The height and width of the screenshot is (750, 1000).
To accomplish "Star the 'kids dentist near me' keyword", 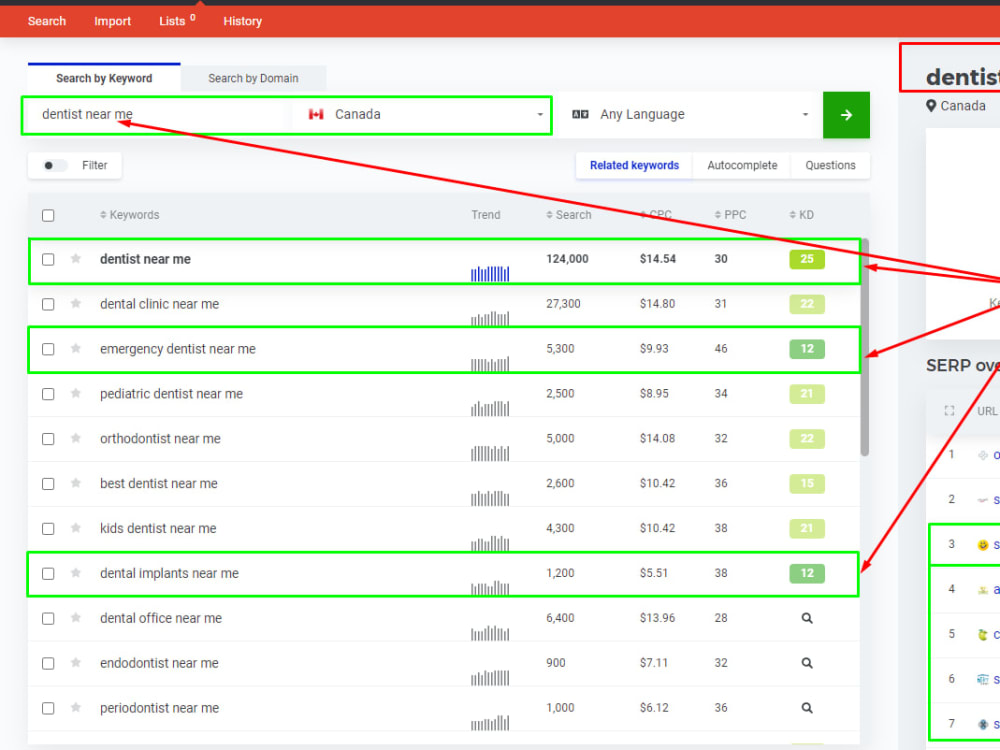I will point(76,528).
